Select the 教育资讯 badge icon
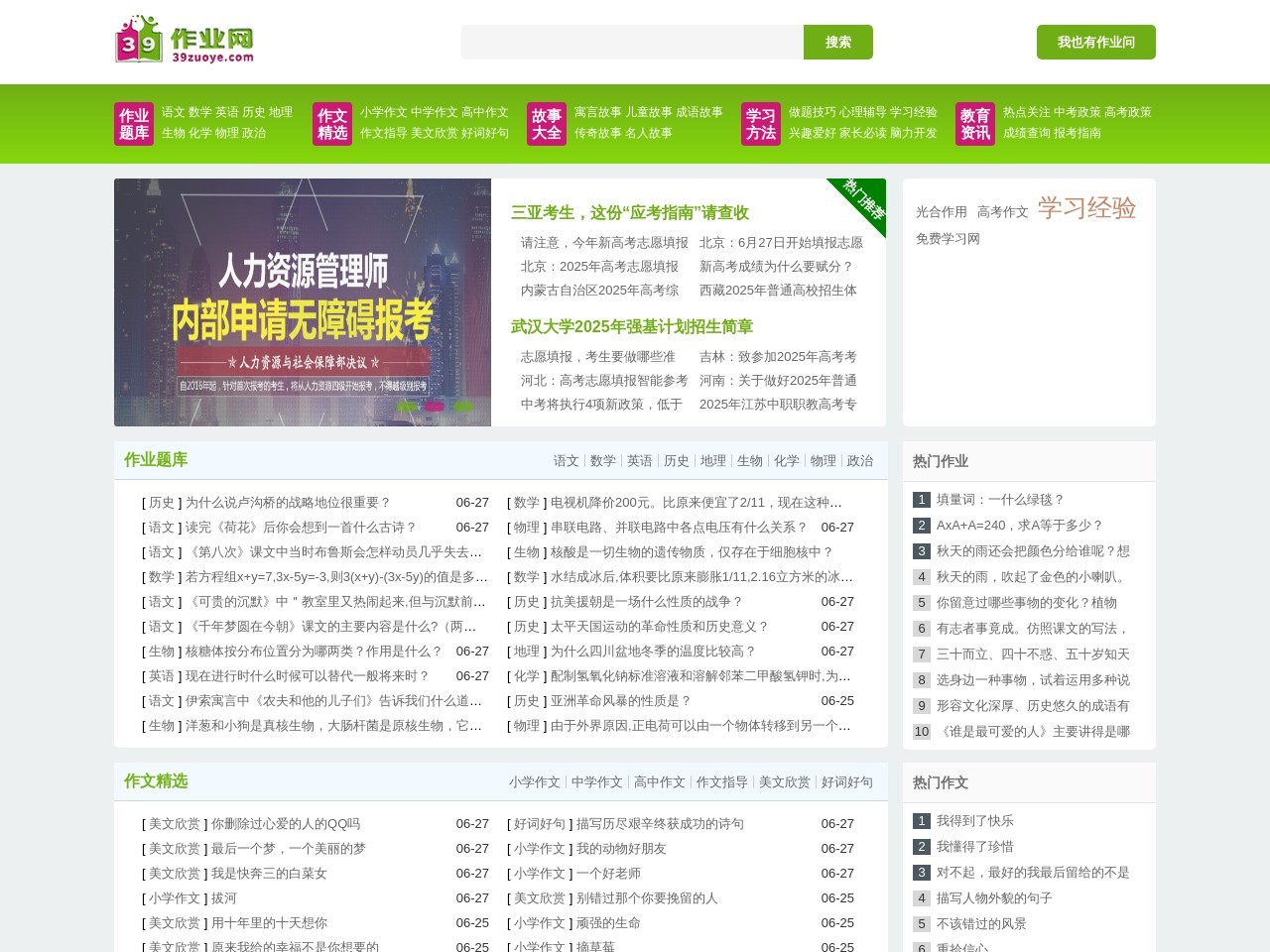Image resolution: width=1270 pixels, height=952 pixels. click(x=975, y=123)
